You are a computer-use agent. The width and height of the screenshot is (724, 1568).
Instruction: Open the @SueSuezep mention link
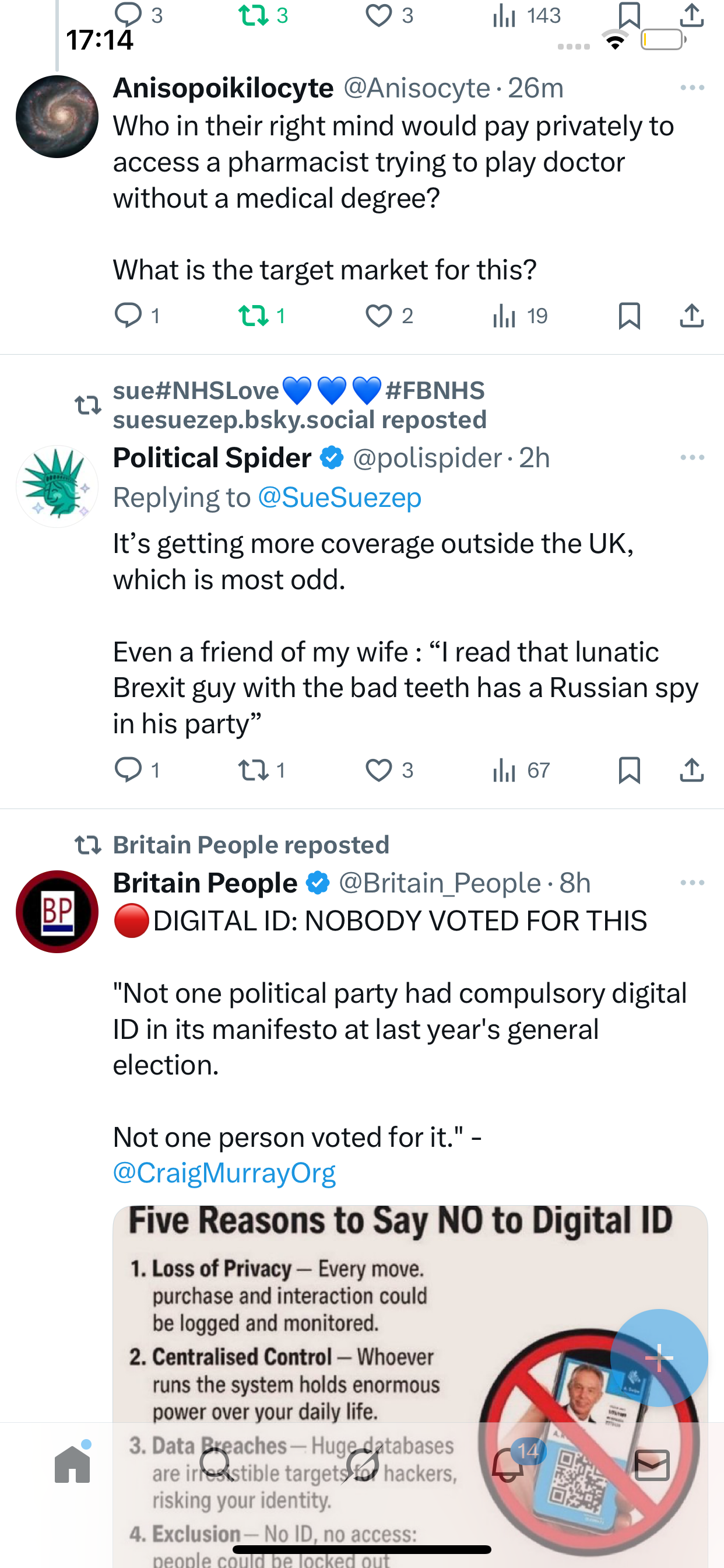pyautogui.click(x=339, y=498)
